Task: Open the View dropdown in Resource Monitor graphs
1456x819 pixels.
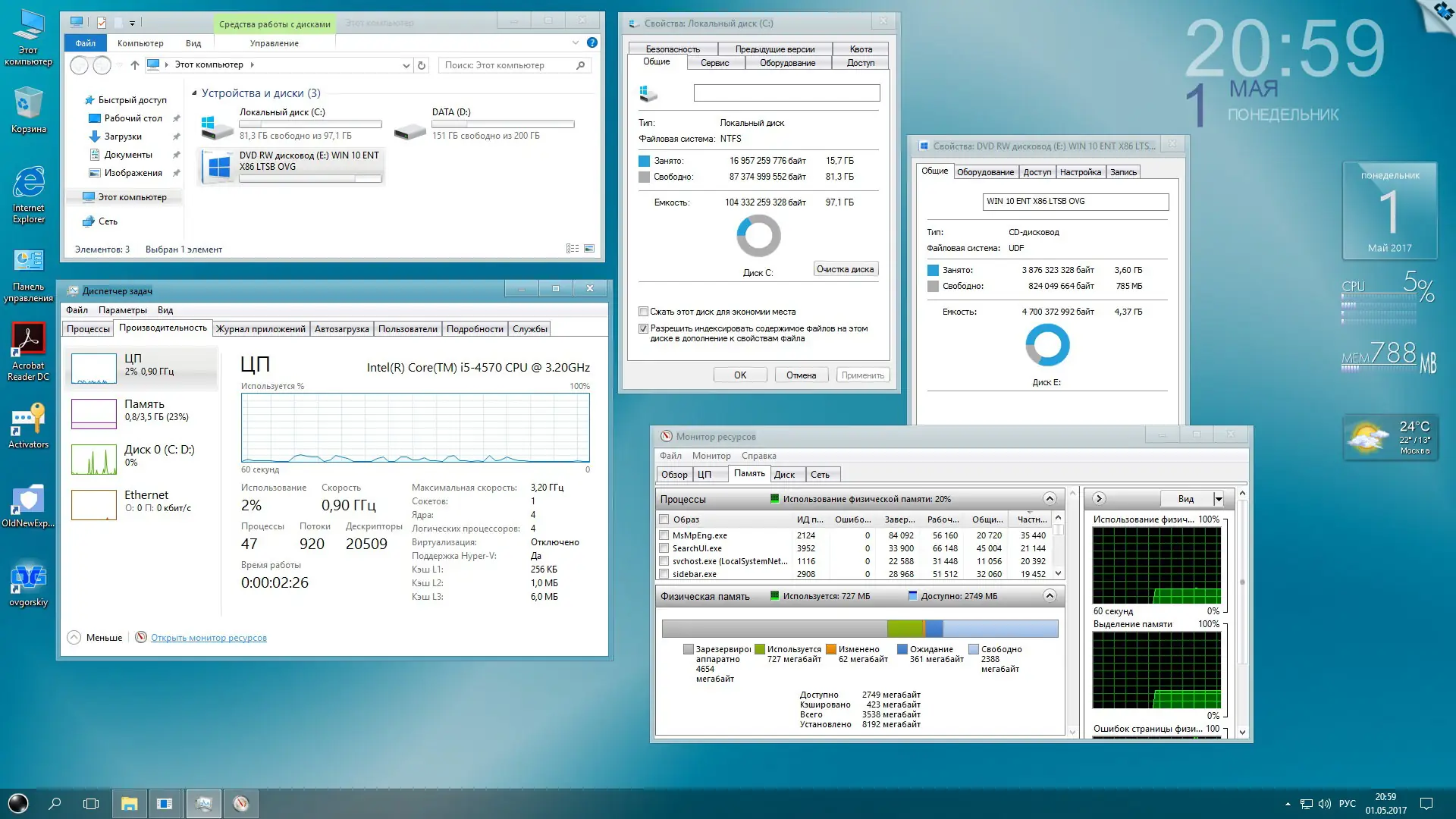Action: point(1219,498)
